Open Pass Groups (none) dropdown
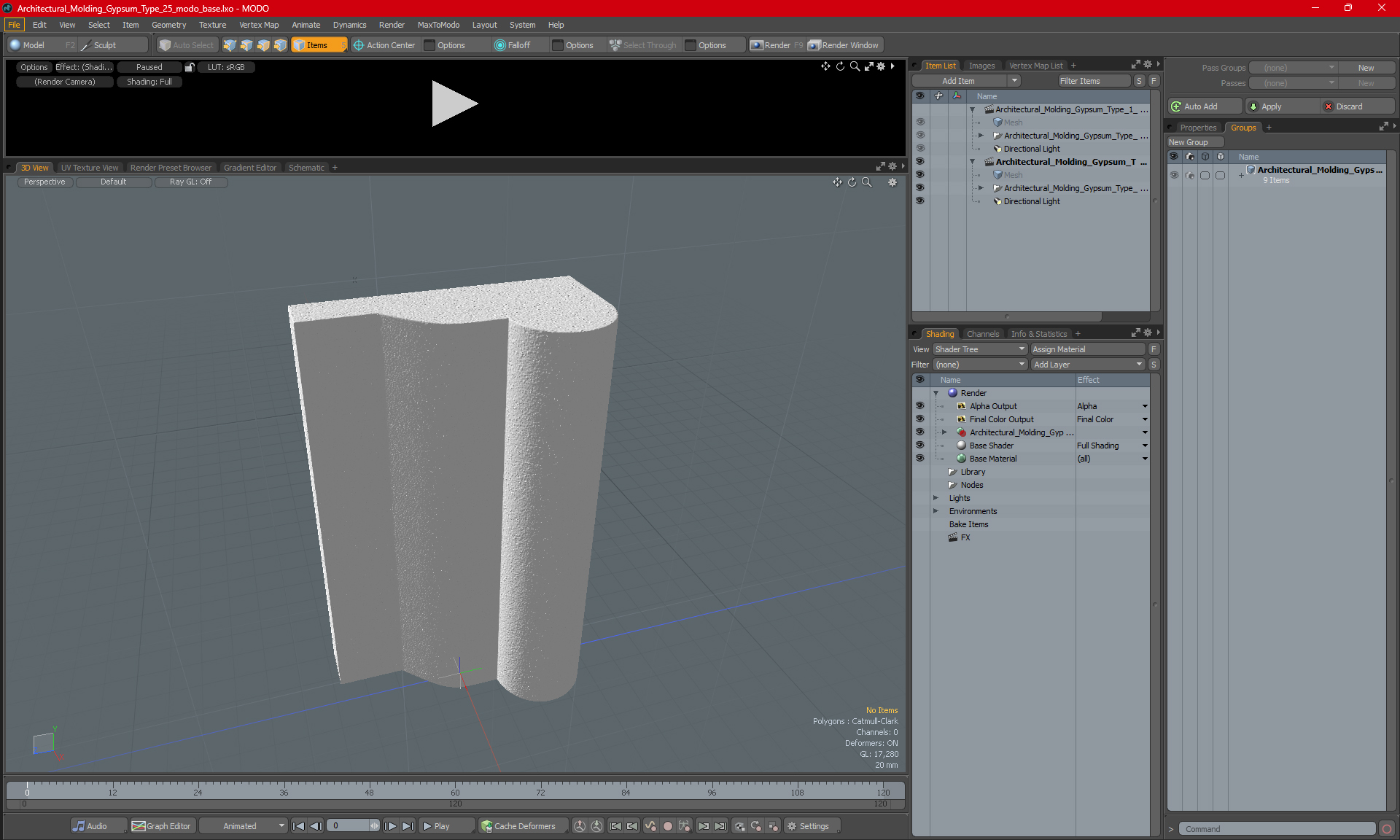This screenshot has width=1400, height=840. pyautogui.click(x=1294, y=68)
